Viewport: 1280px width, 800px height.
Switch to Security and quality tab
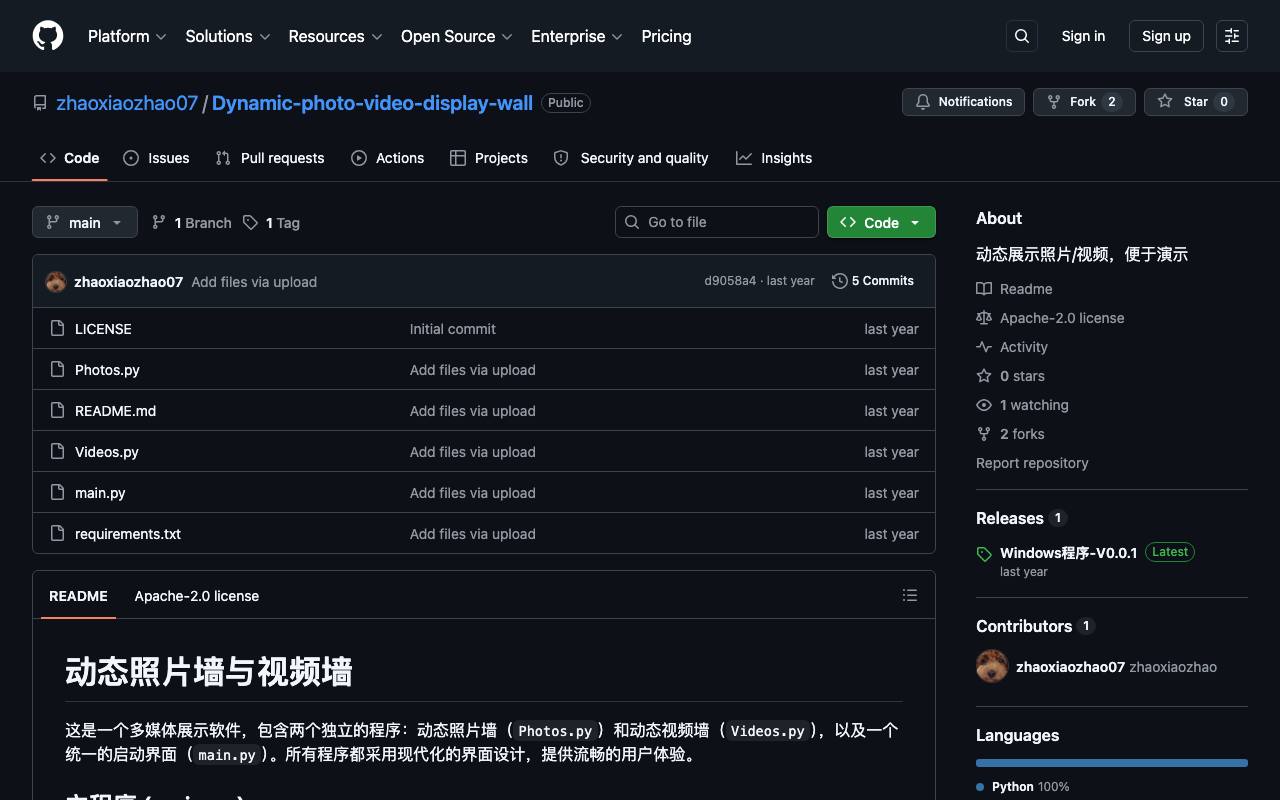[631, 158]
